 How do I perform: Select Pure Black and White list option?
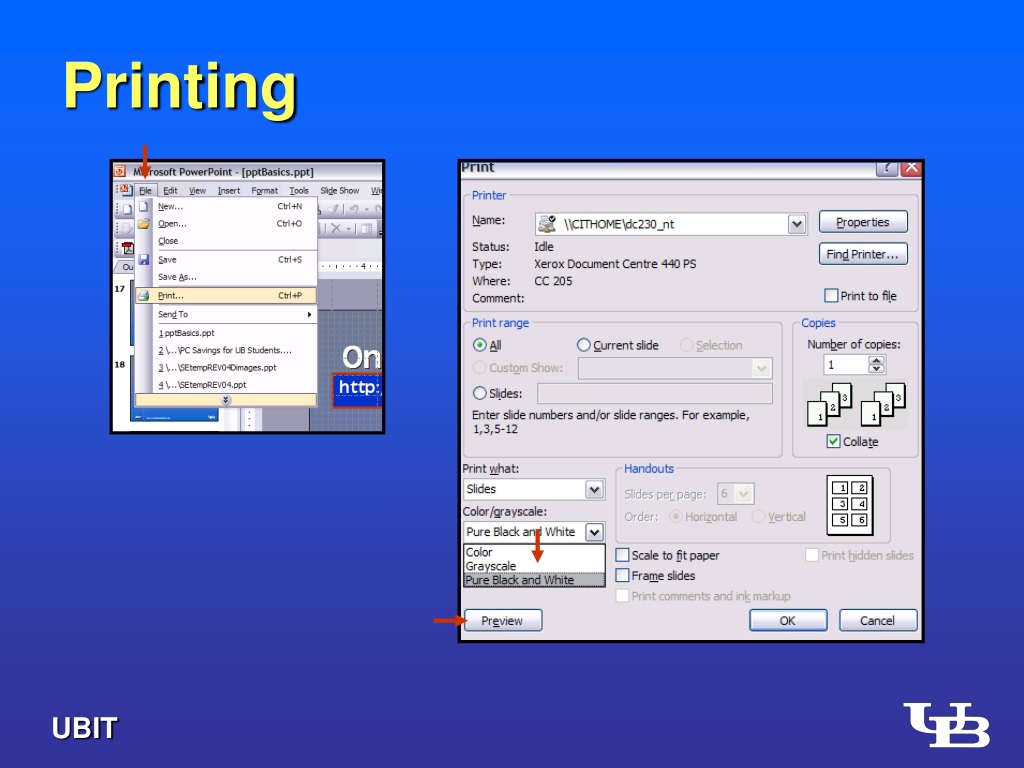(534, 580)
